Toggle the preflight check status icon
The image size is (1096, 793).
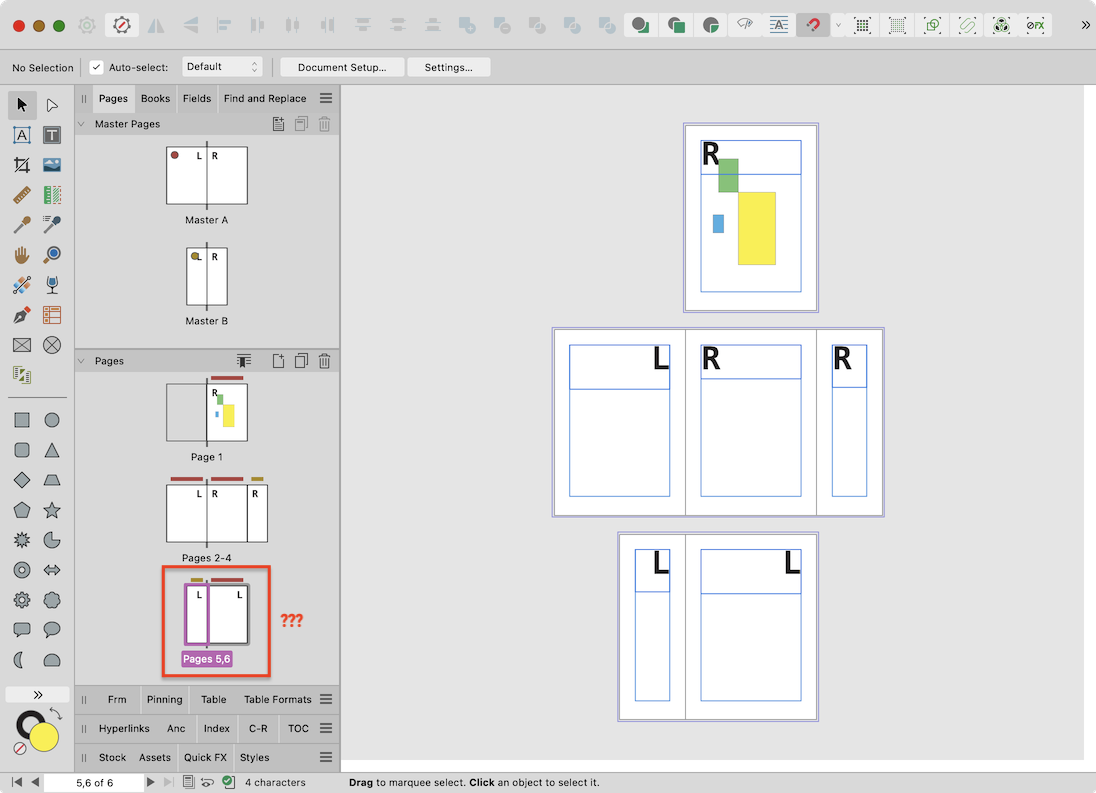tap(228, 782)
